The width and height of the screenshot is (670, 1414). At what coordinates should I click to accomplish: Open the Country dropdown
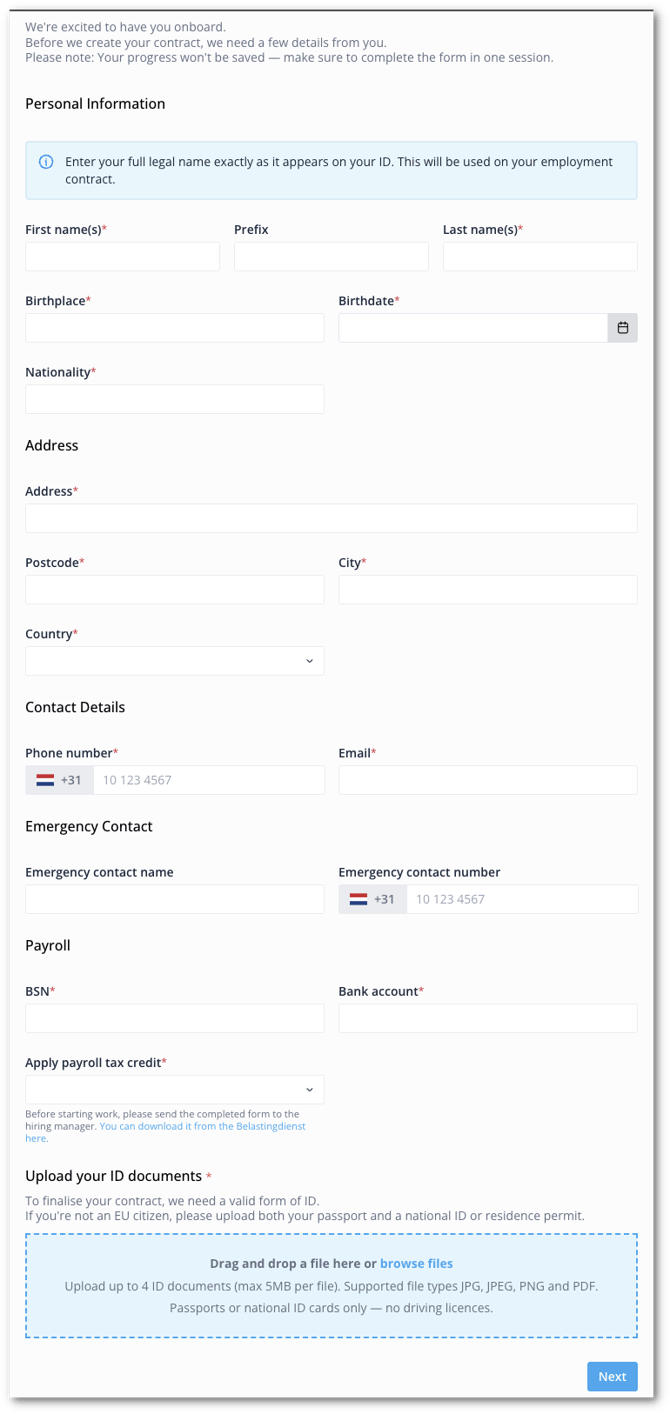pos(174,660)
